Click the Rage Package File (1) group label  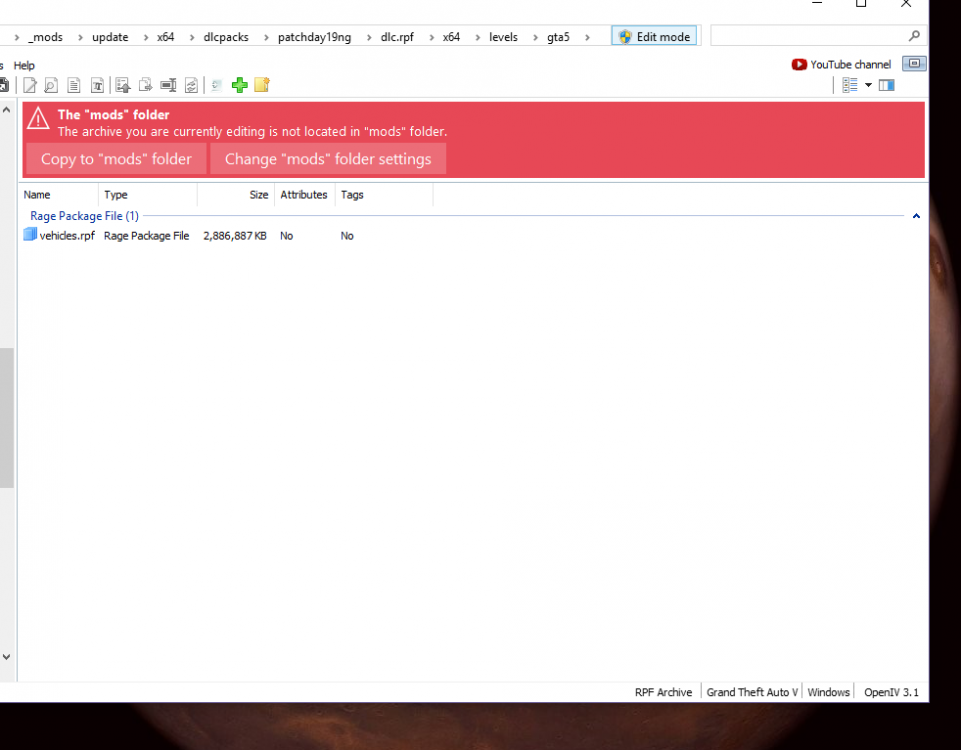click(85, 216)
